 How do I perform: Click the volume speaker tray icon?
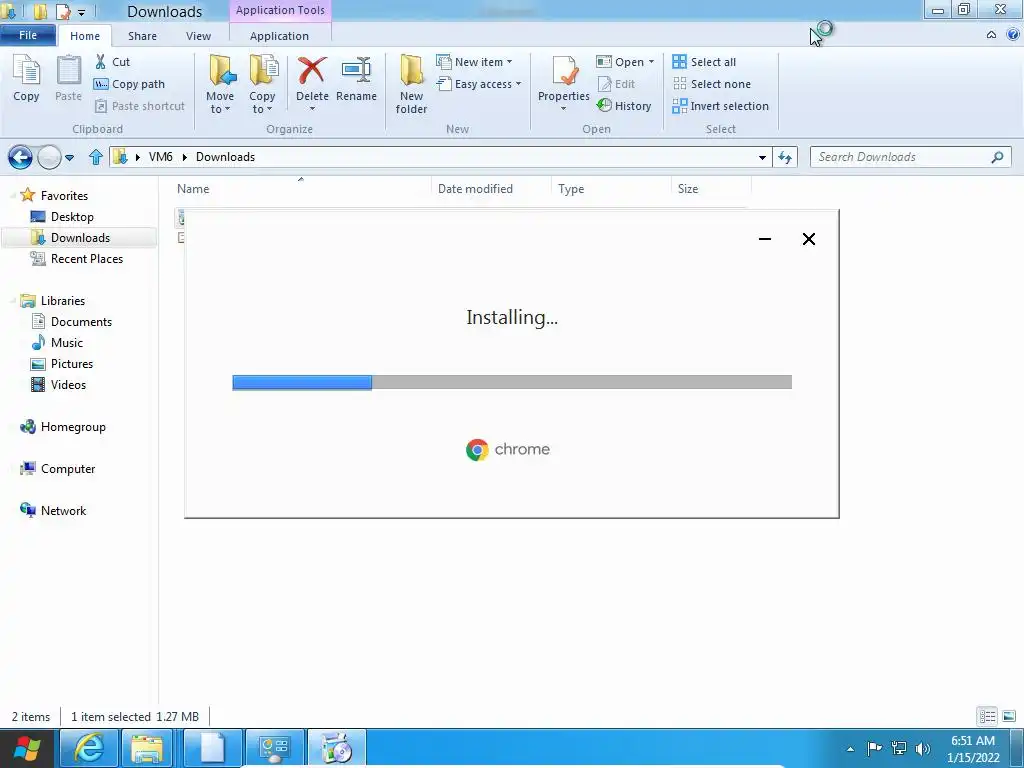[922, 748]
